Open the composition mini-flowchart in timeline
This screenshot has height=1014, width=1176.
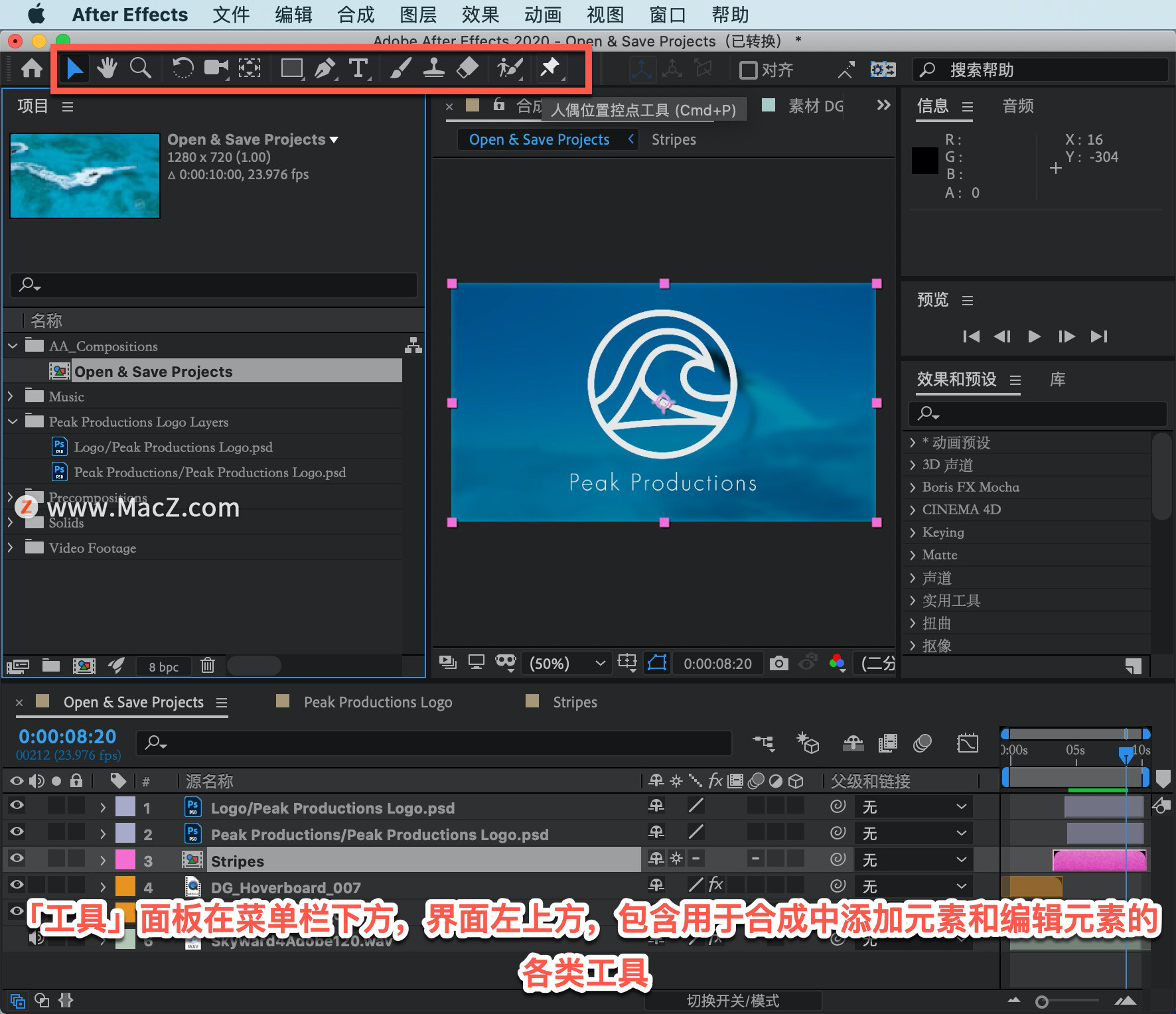click(x=764, y=743)
